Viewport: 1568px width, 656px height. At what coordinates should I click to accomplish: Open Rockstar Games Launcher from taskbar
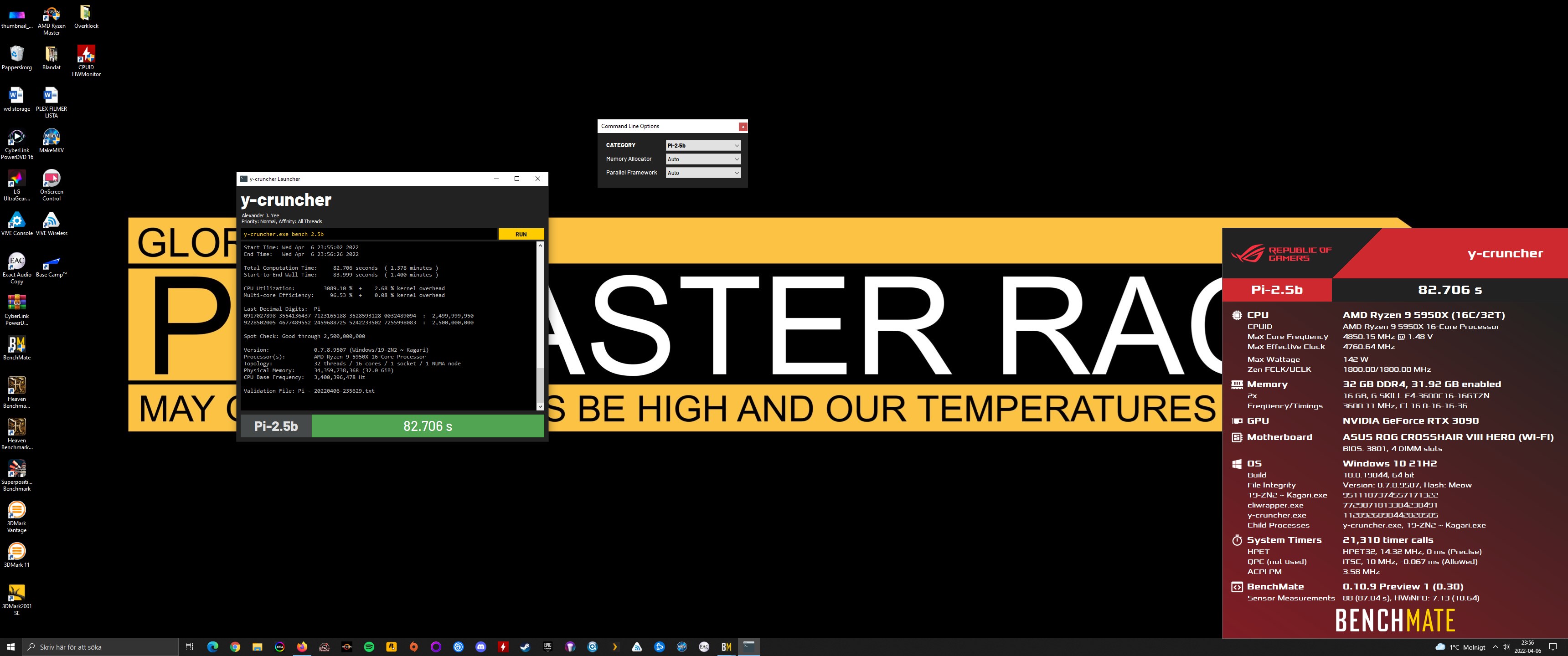(392, 647)
